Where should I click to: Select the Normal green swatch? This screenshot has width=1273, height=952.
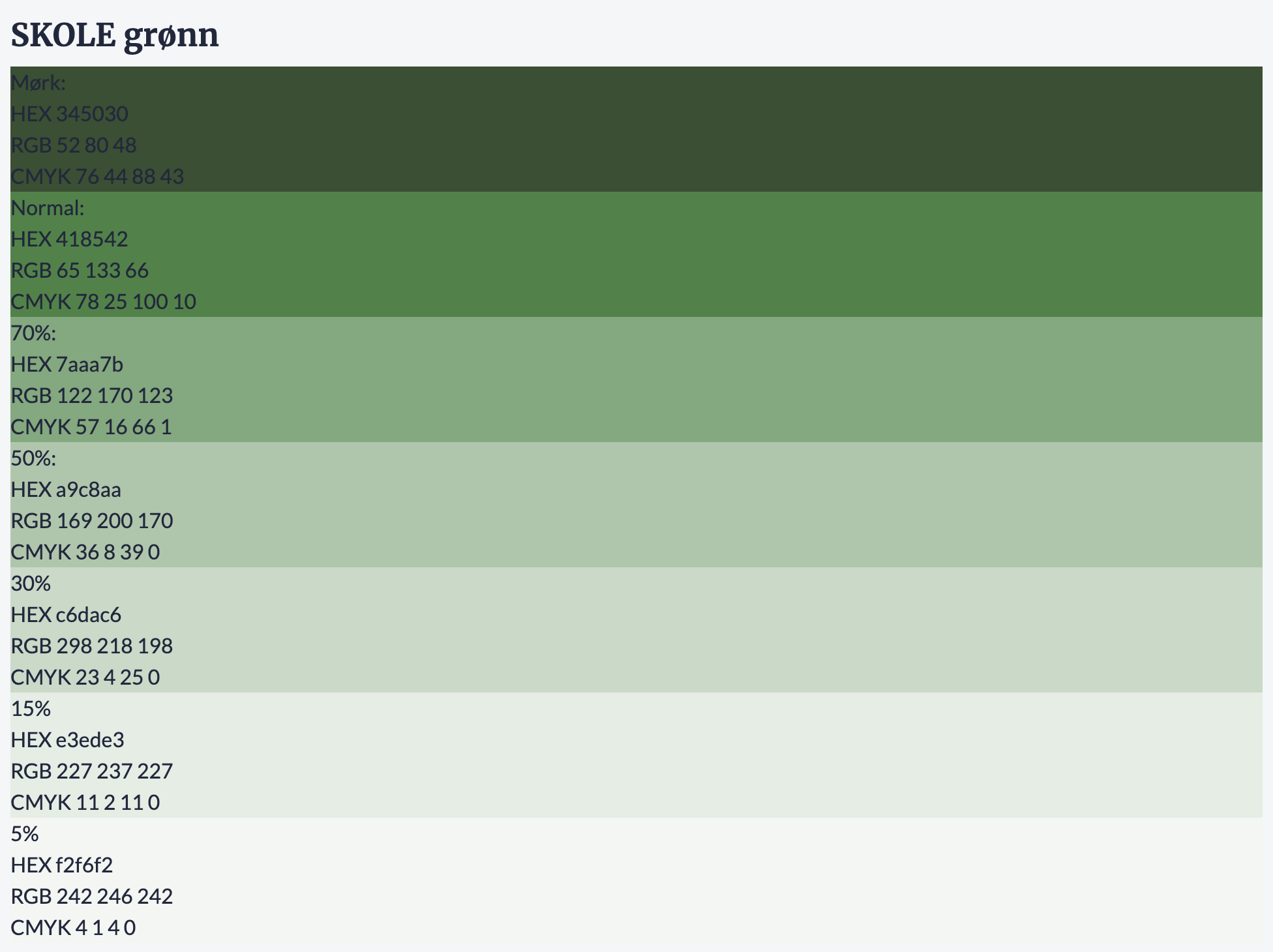pos(636,254)
